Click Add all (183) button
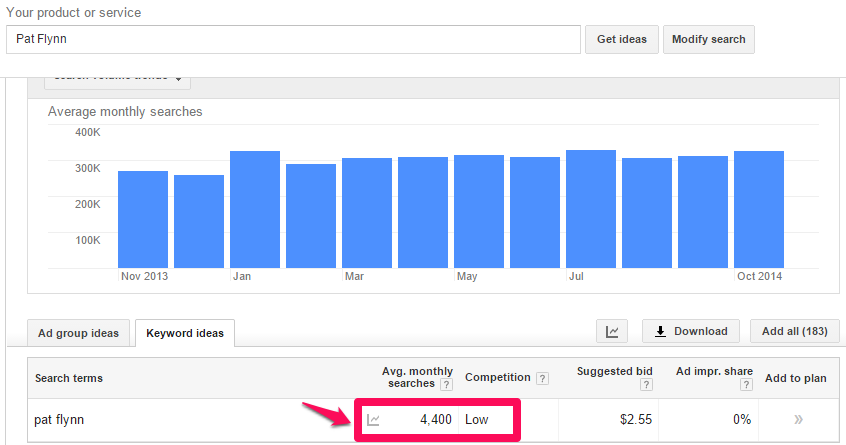The width and height of the screenshot is (846, 445). (x=795, y=331)
